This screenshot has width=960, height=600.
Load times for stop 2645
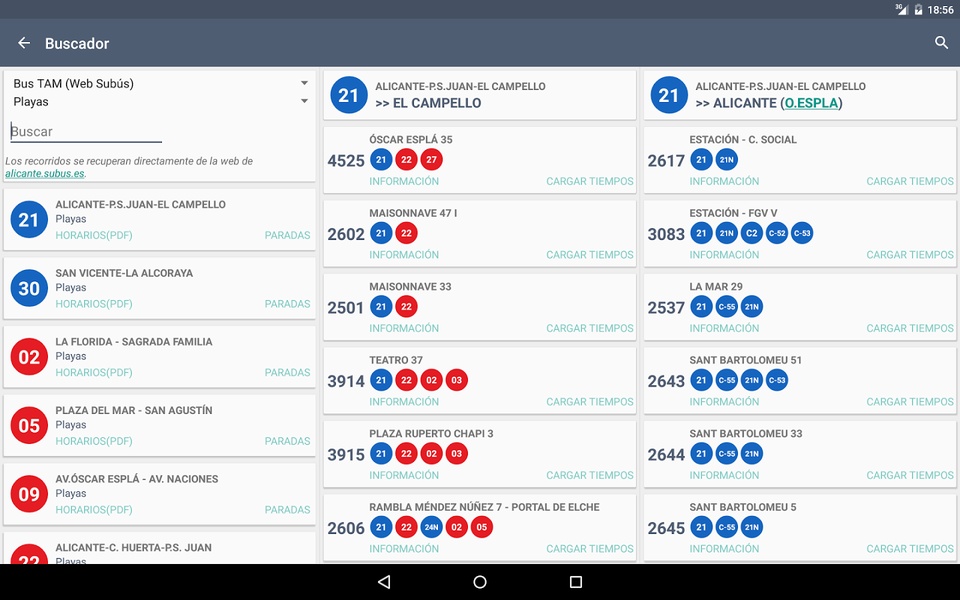click(x=910, y=549)
